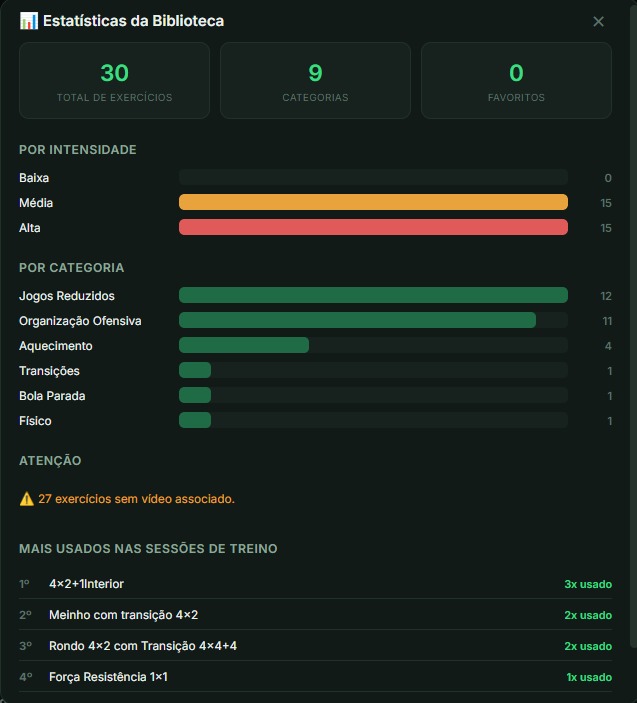
Task: Click the 1x usado label
Action: 589,677
